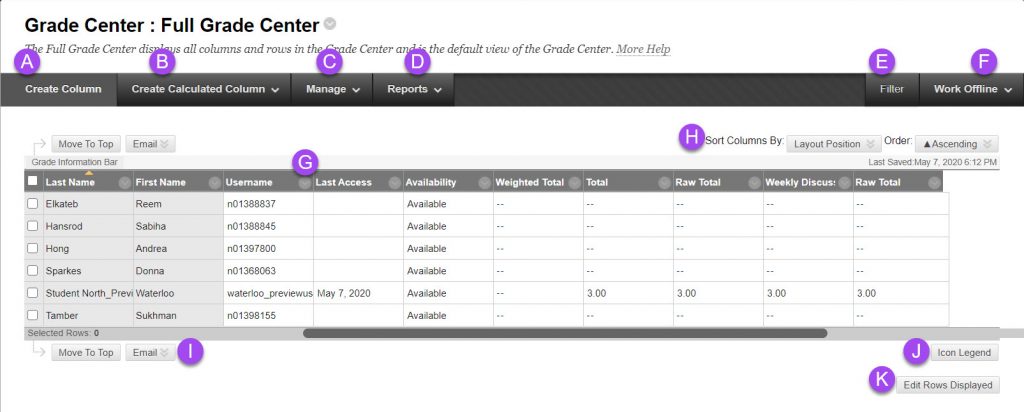
Task: Expand the top Email dropdown button
Action: tap(151, 144)
